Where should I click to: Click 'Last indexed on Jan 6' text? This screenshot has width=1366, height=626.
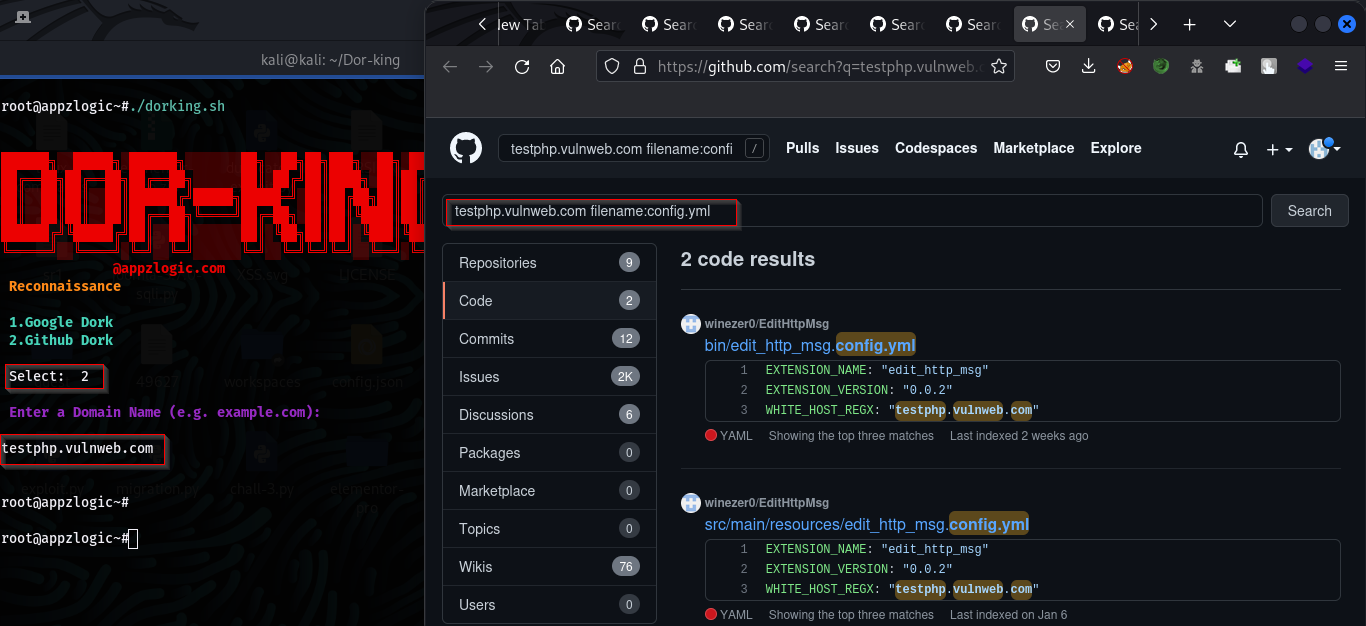click(x=1008, y=615)
